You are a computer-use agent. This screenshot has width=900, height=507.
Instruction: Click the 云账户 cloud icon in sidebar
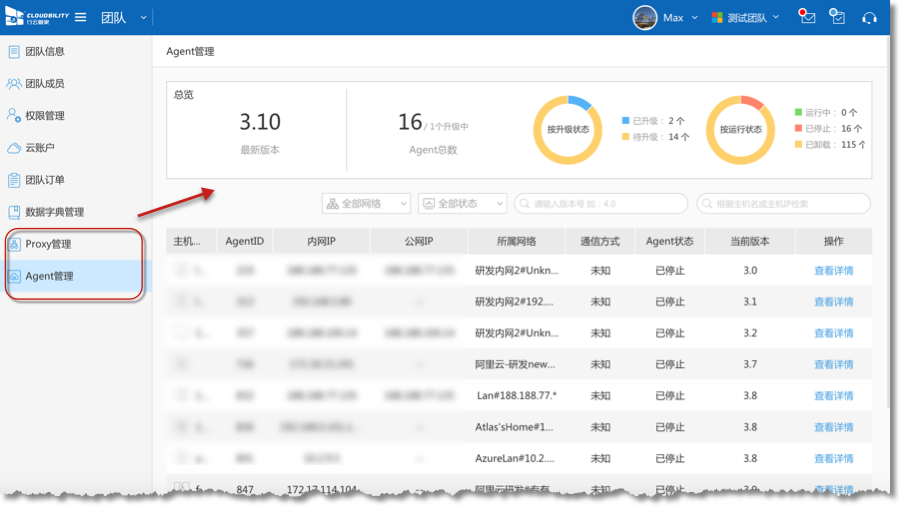pos(14,148)
